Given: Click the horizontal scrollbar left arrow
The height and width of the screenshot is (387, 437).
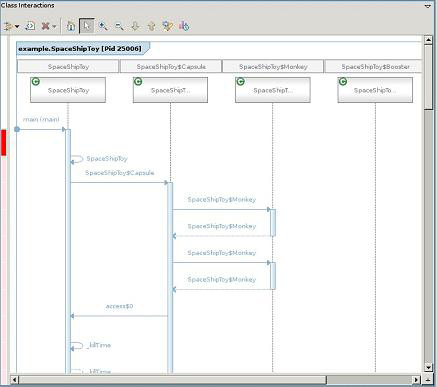Looking at the screenshot, I should (14, 380).
